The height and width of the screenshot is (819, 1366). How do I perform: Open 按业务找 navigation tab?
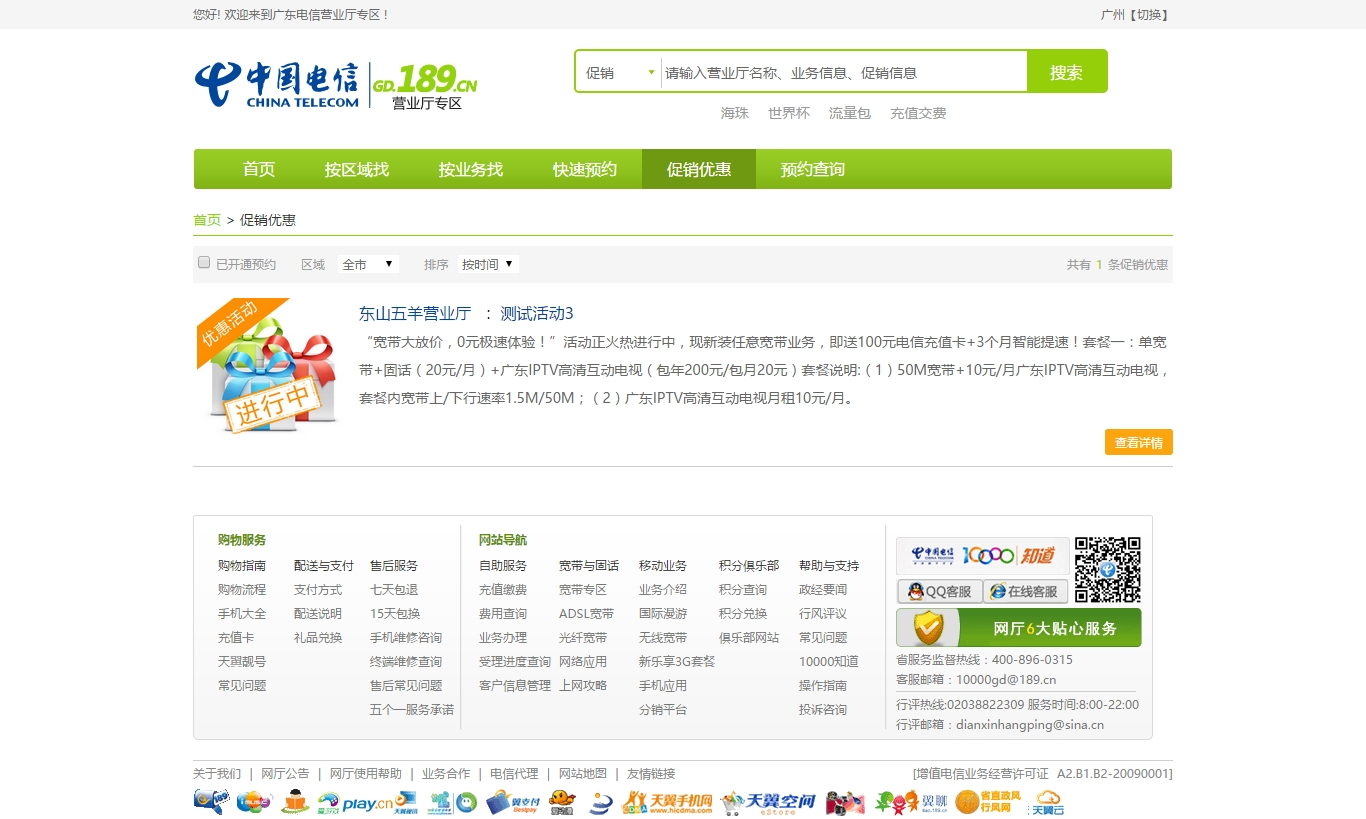[x=471, y=169]
